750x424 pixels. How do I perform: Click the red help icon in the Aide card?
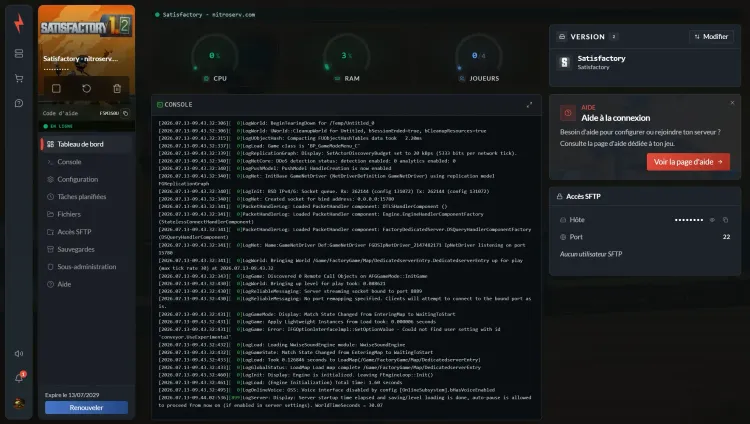[x=568, y=113]
